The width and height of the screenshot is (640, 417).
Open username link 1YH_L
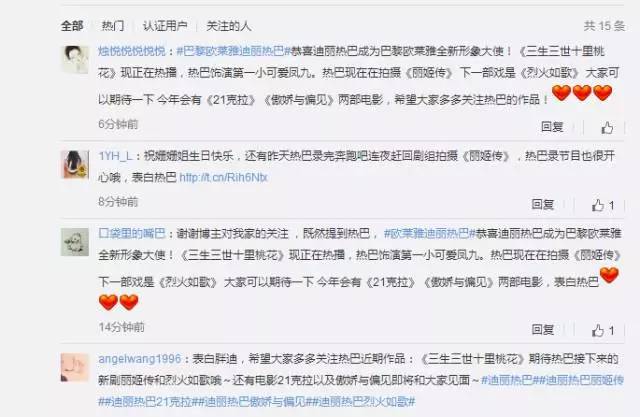[x=115, y=156]
